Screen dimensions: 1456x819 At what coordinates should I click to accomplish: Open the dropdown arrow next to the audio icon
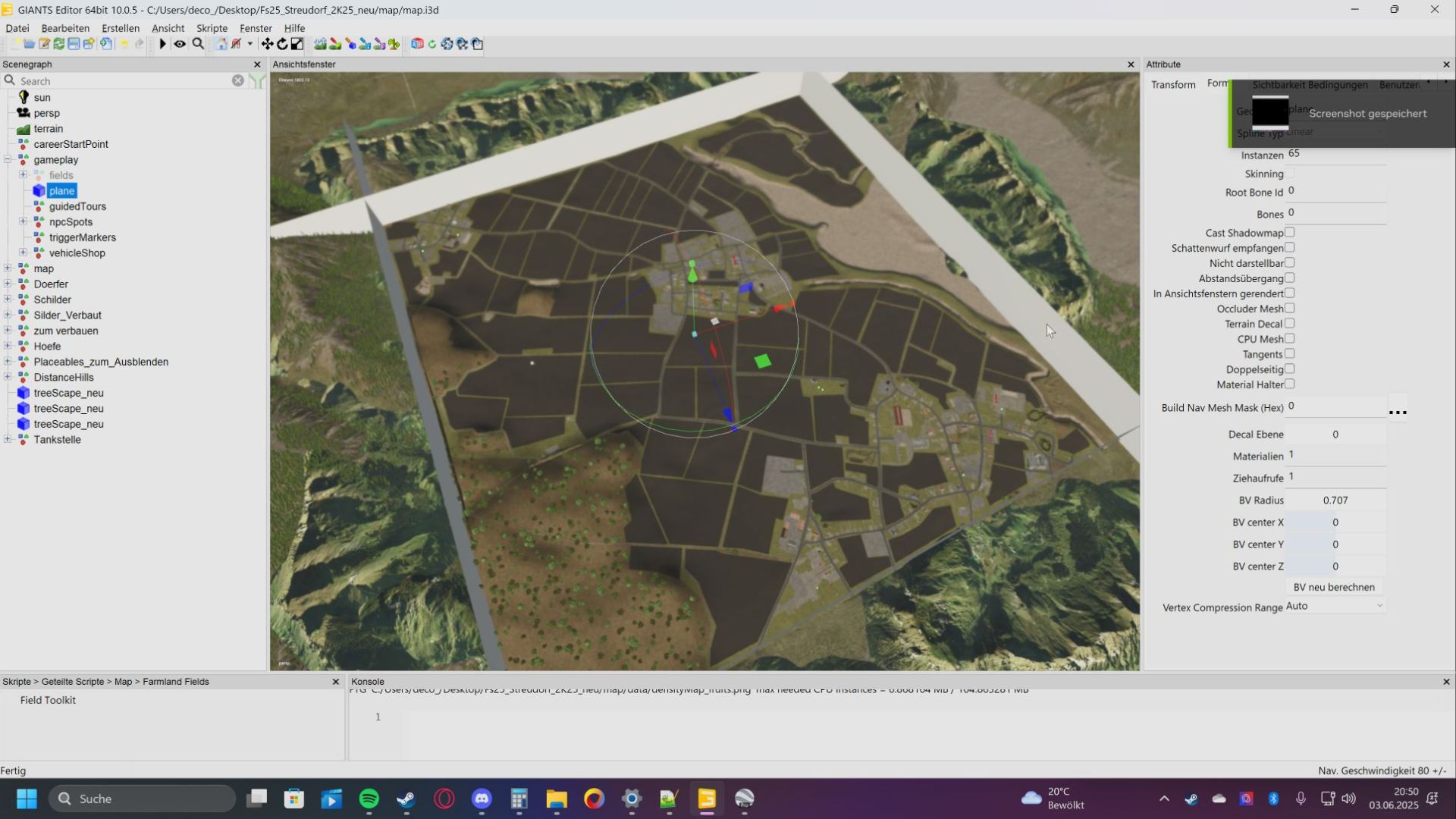tap(249, 44)
